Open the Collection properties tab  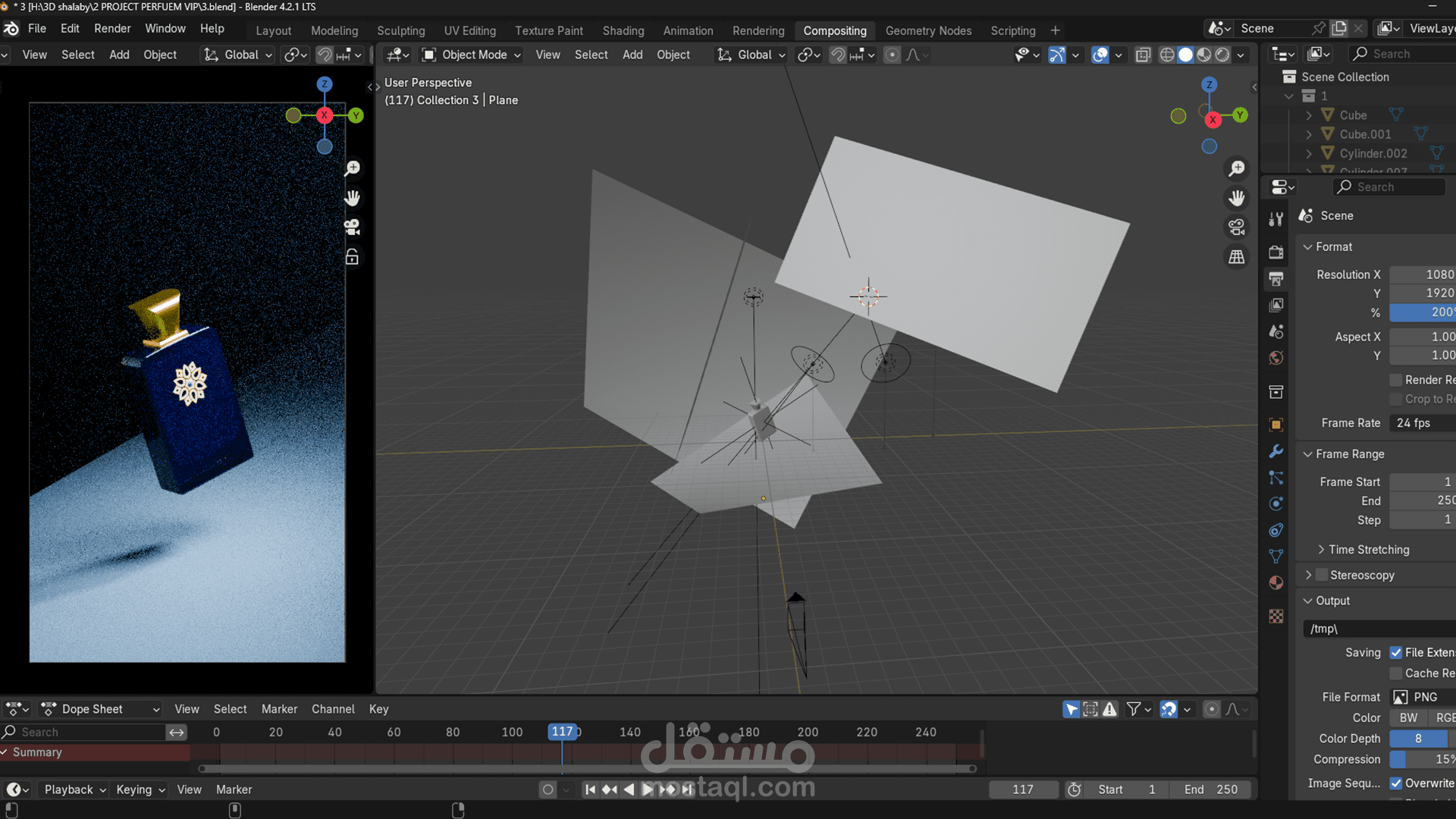1276,392
